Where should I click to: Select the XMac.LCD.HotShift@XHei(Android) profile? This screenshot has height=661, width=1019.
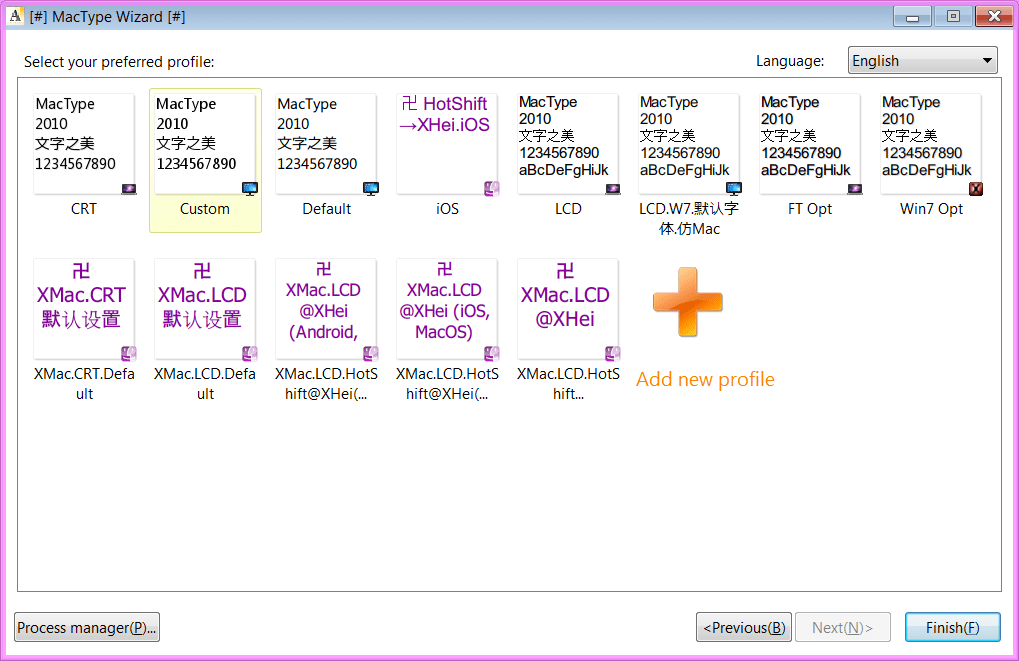coord(326,305)
